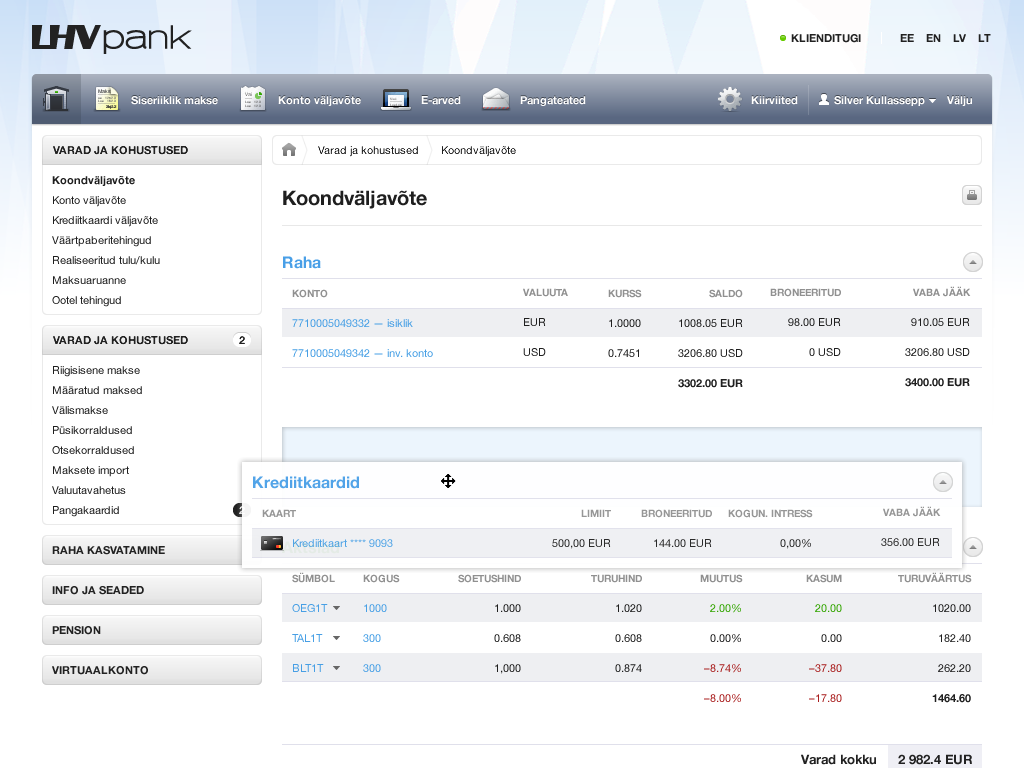Open Silver Kullassepp user dropdown
This screenshot has width=1024, height=768.
coord(877,101)
